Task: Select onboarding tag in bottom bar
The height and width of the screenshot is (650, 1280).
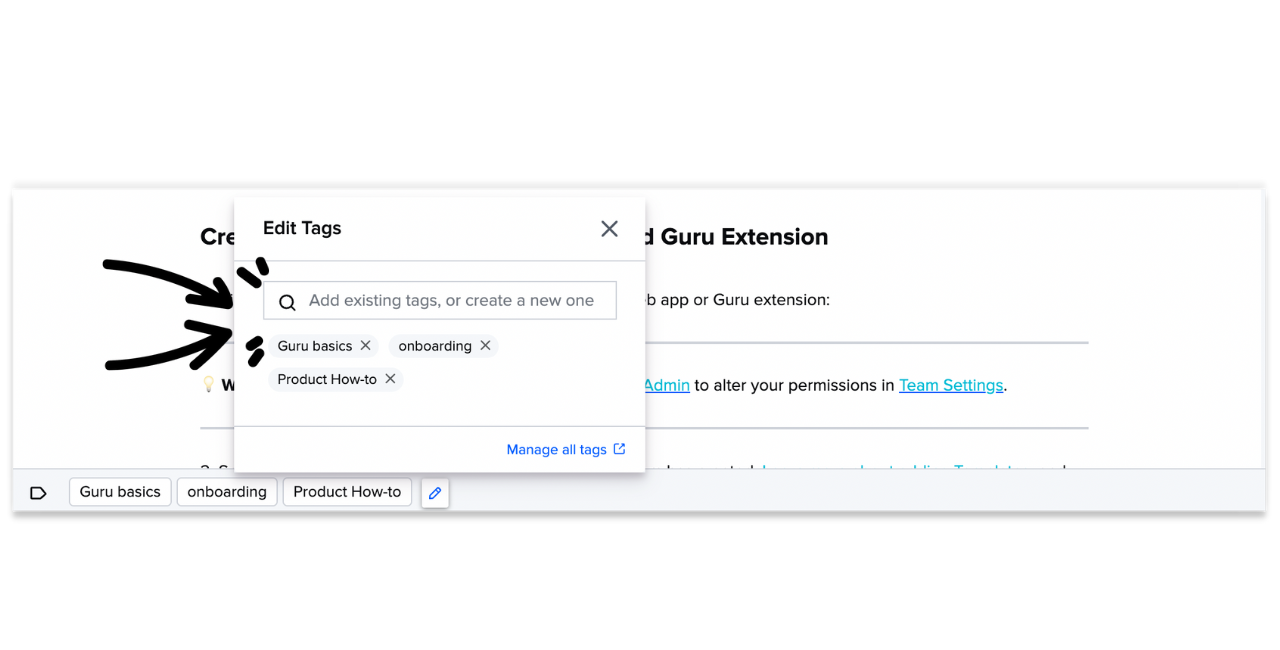Action: point(227,492)
